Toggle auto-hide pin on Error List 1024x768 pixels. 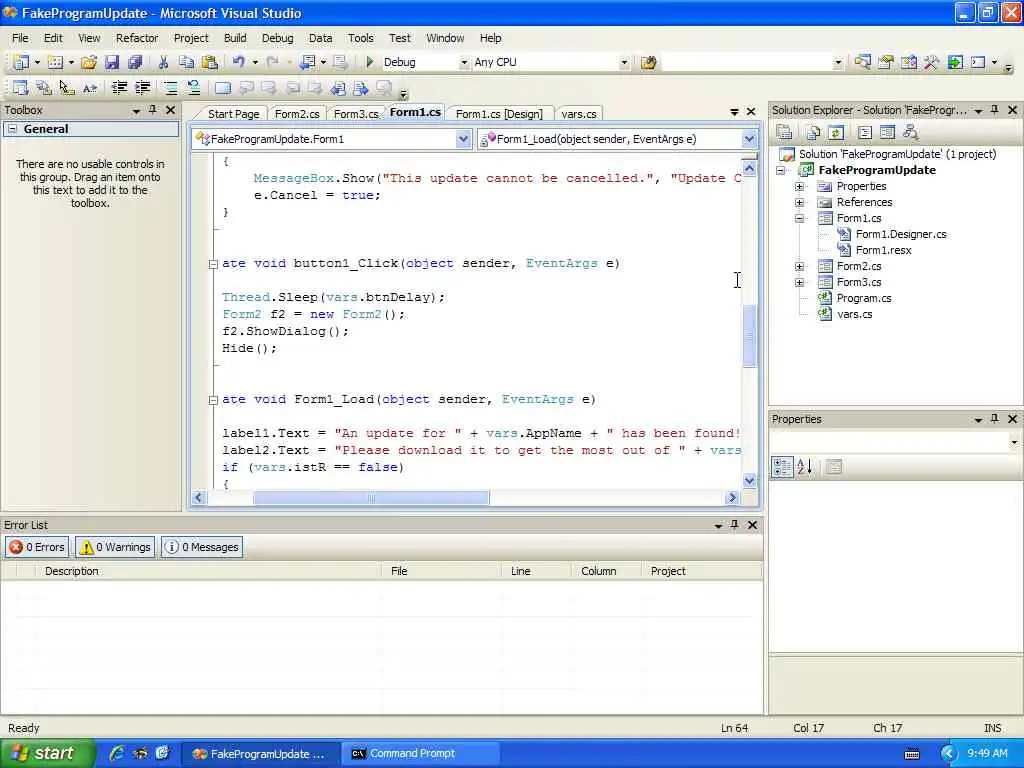coord(735,524)
